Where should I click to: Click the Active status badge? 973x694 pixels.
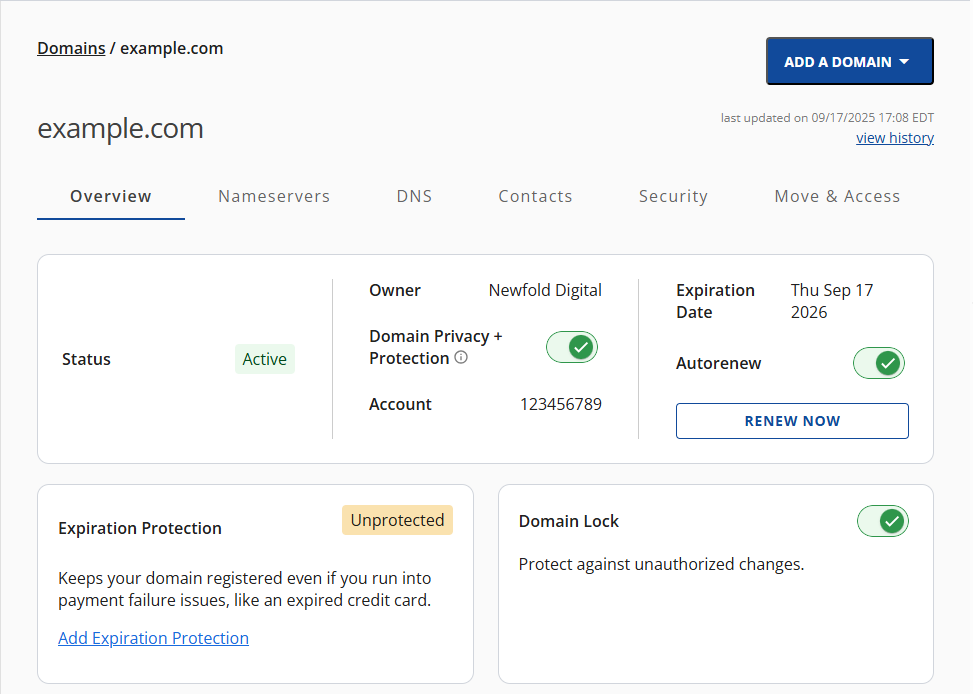[x=264, y=359]
